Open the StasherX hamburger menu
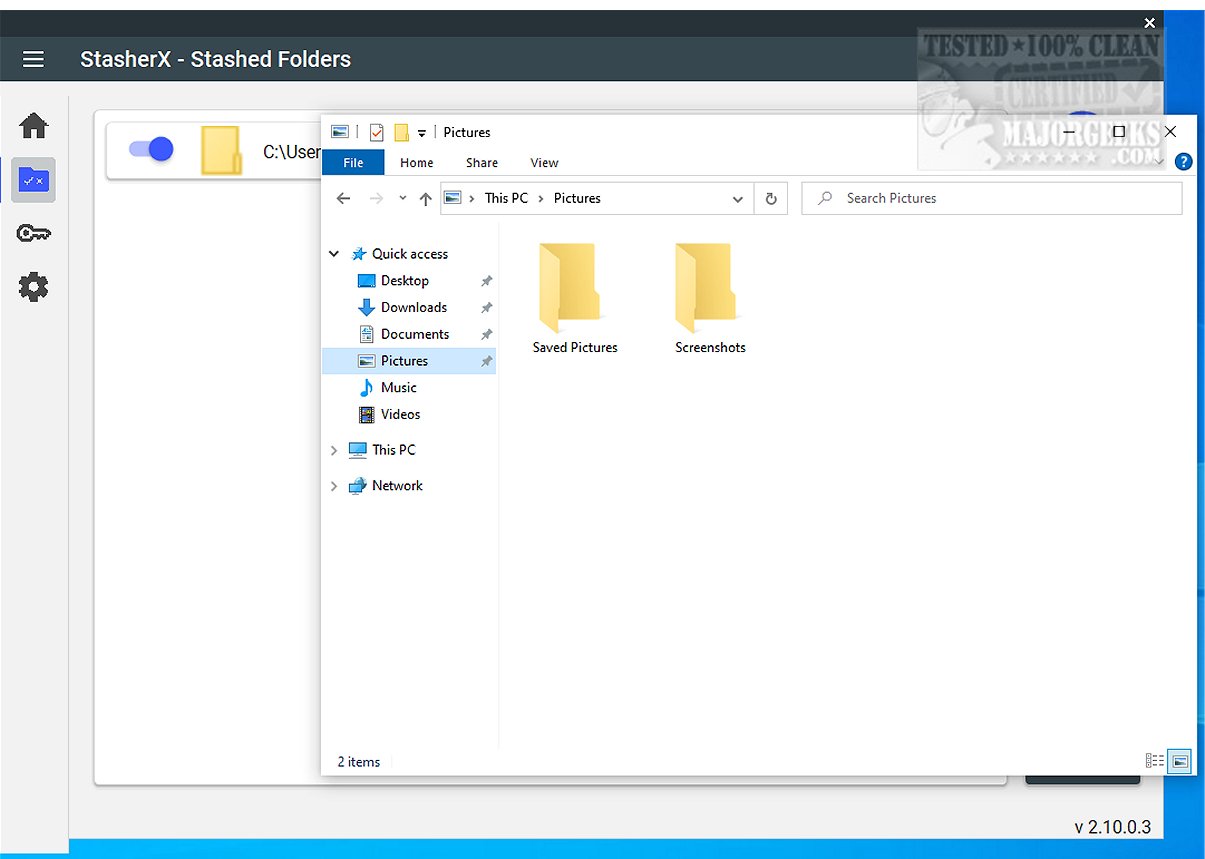The width and height of the screenshot is (1205, 859). pos(33,59)
